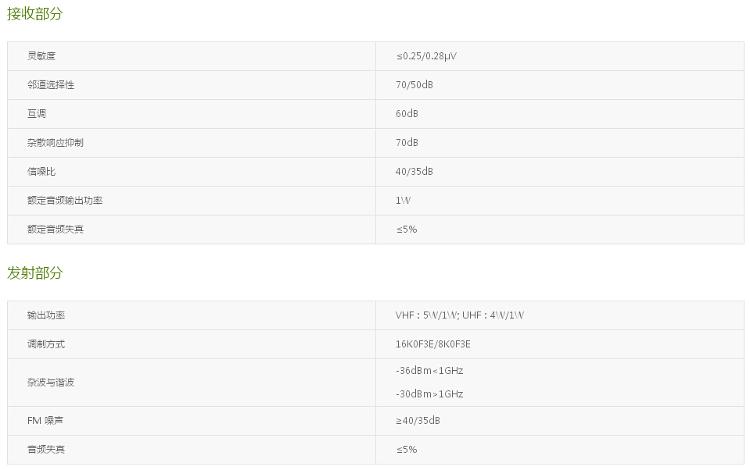Select the FM 噪声 row label
750x470 pixels.
click(45, 421)
